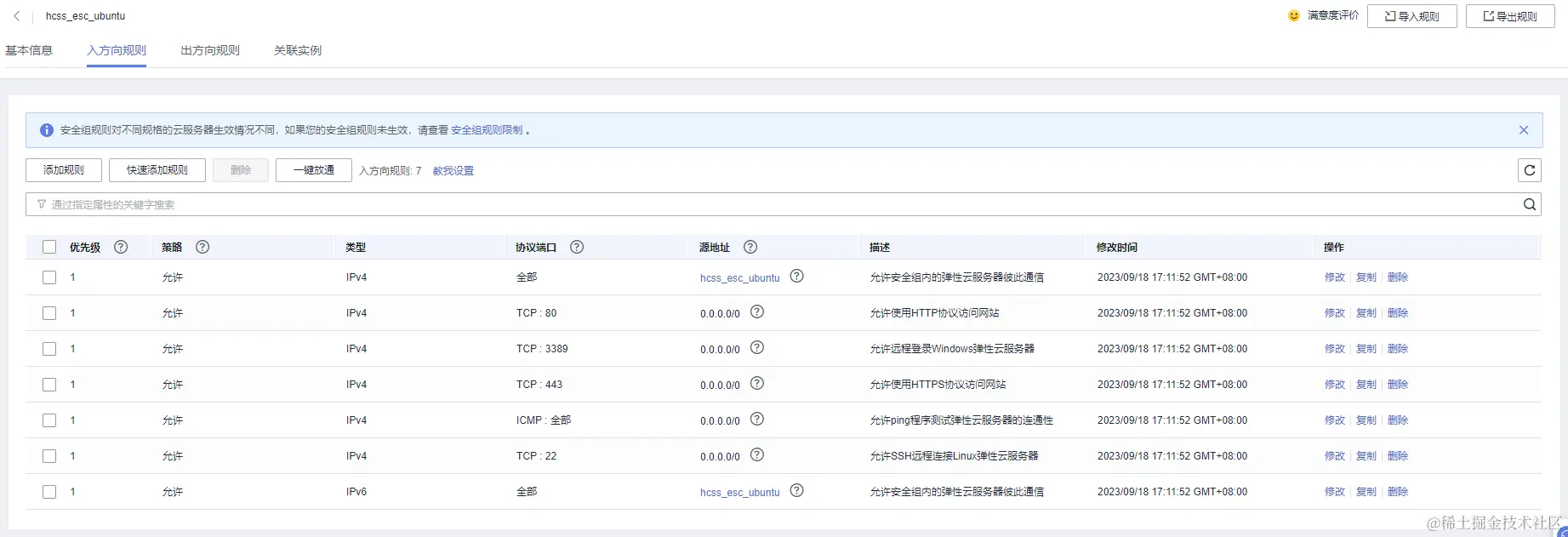Click the satisfaction rating smiley icon
The width and height of the screenshot is (1568, 537).
coord(1294,15)
